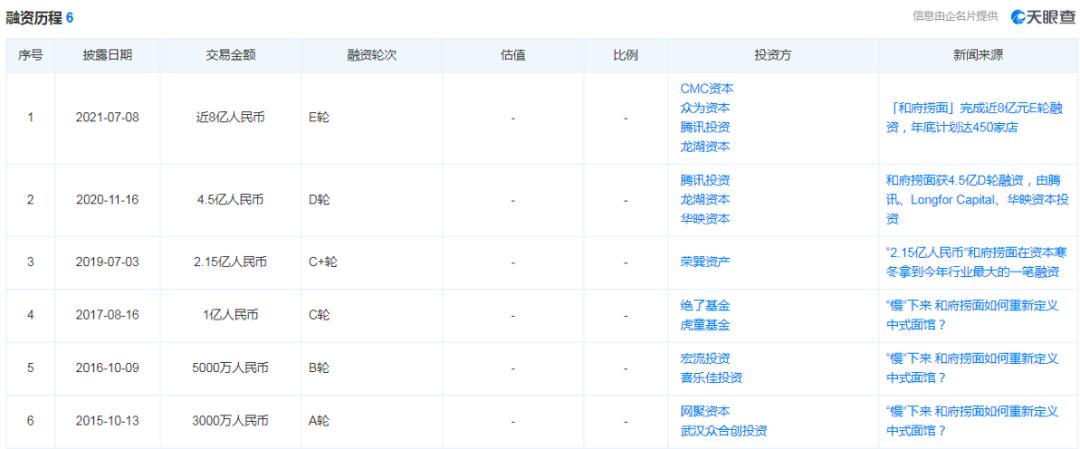Select the 交易金额 column header
Screen dimensions: 1080x449
click(x=231, y=56)
